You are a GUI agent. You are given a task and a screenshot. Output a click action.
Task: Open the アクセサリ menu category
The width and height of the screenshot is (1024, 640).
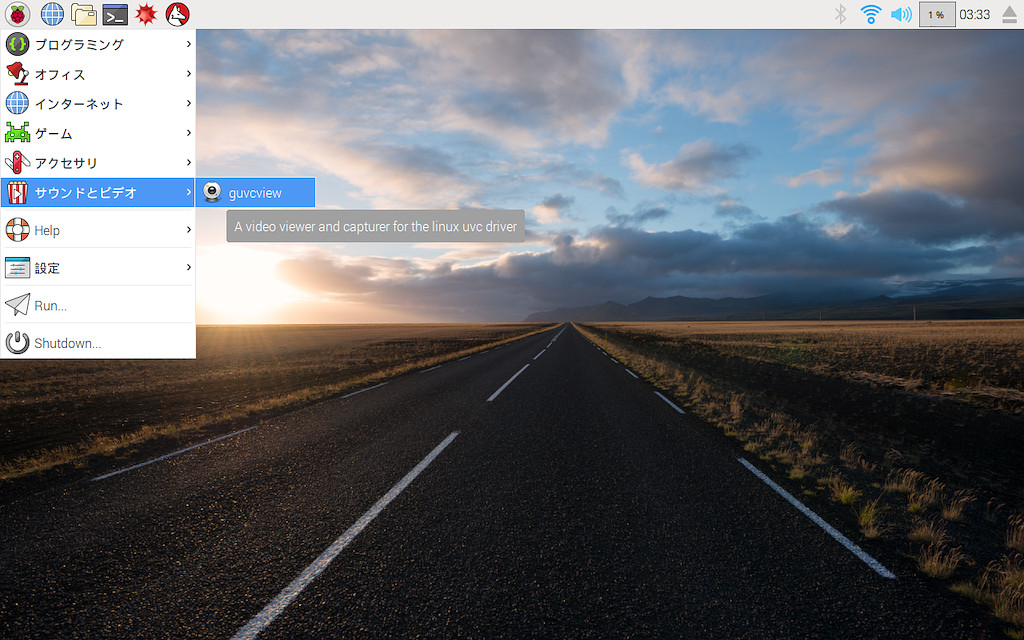coord(98,162)
